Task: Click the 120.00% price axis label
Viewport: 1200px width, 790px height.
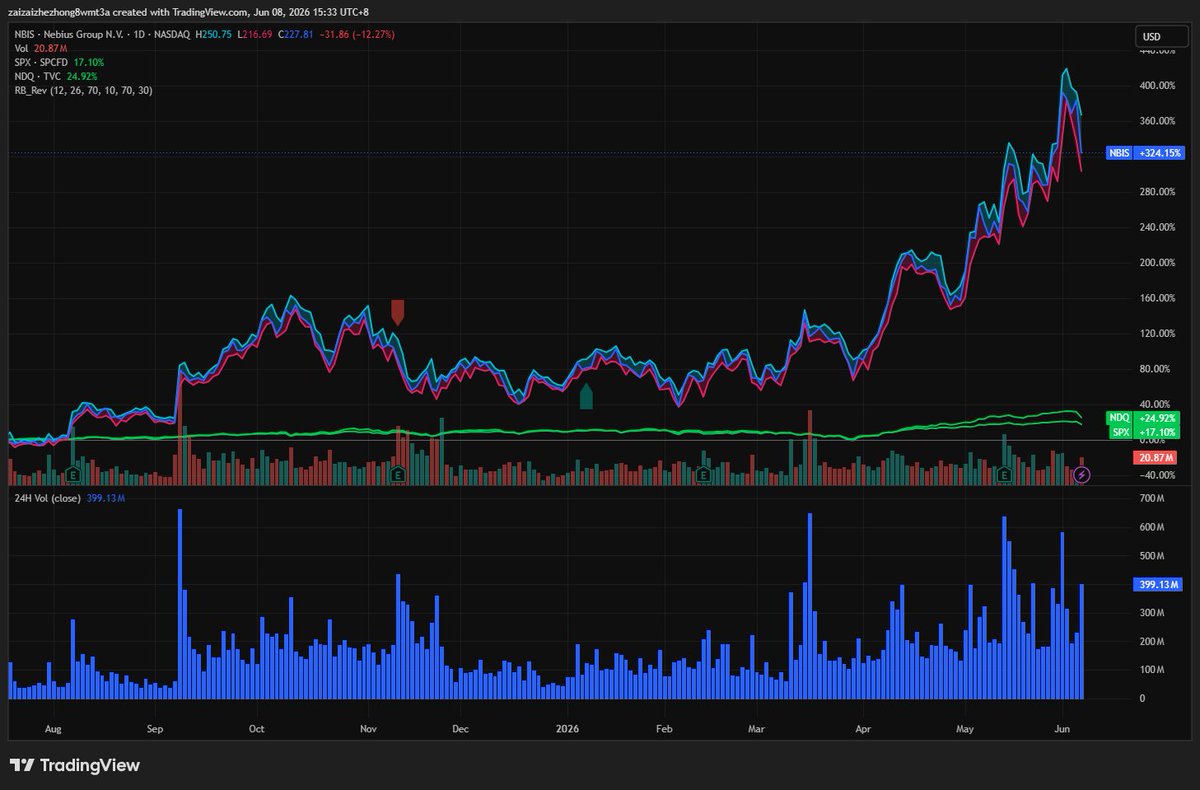Action: (x=1157, y=334)
